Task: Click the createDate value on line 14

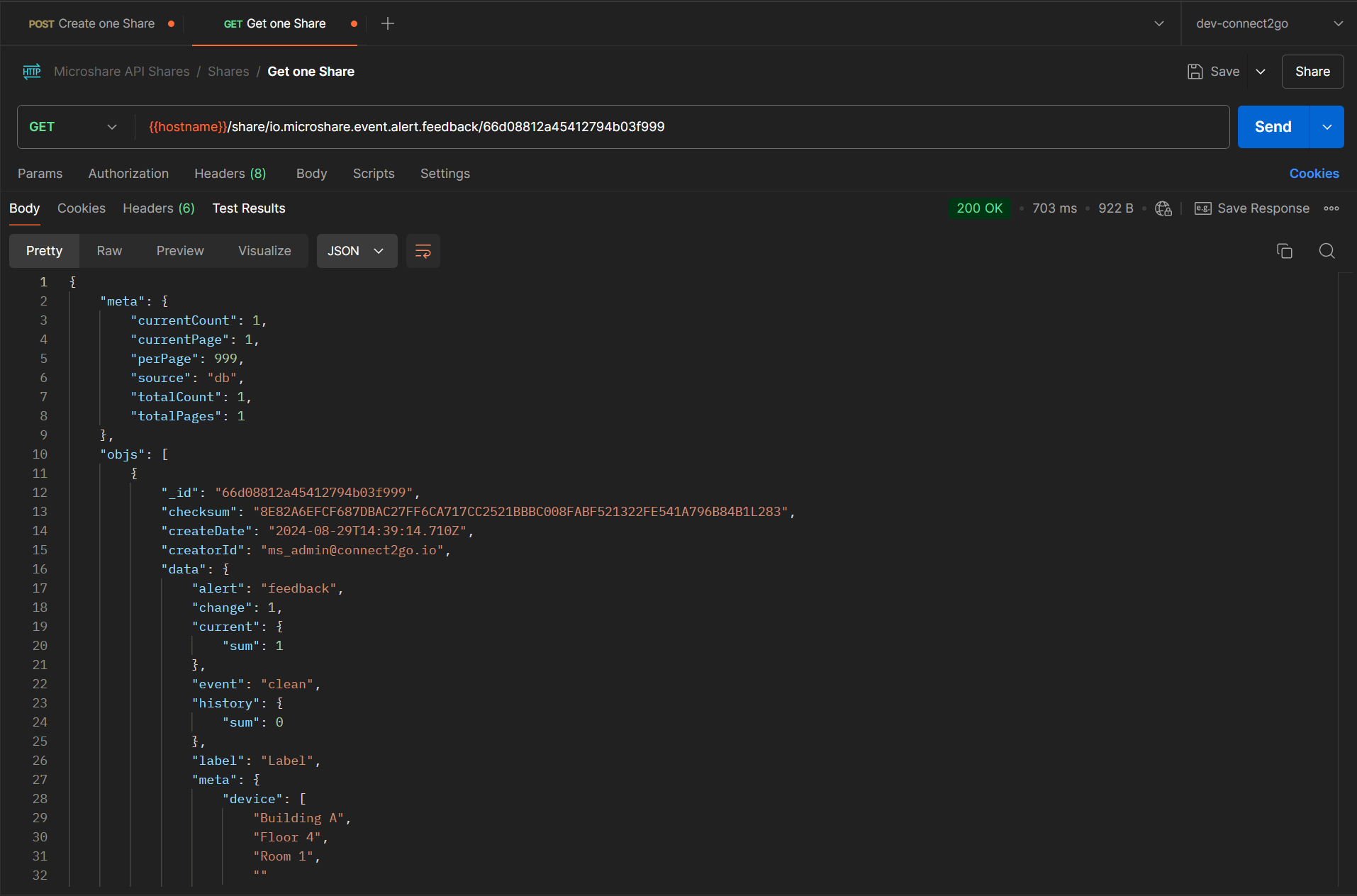Action: pyautogui.click(x=367, y=531)
